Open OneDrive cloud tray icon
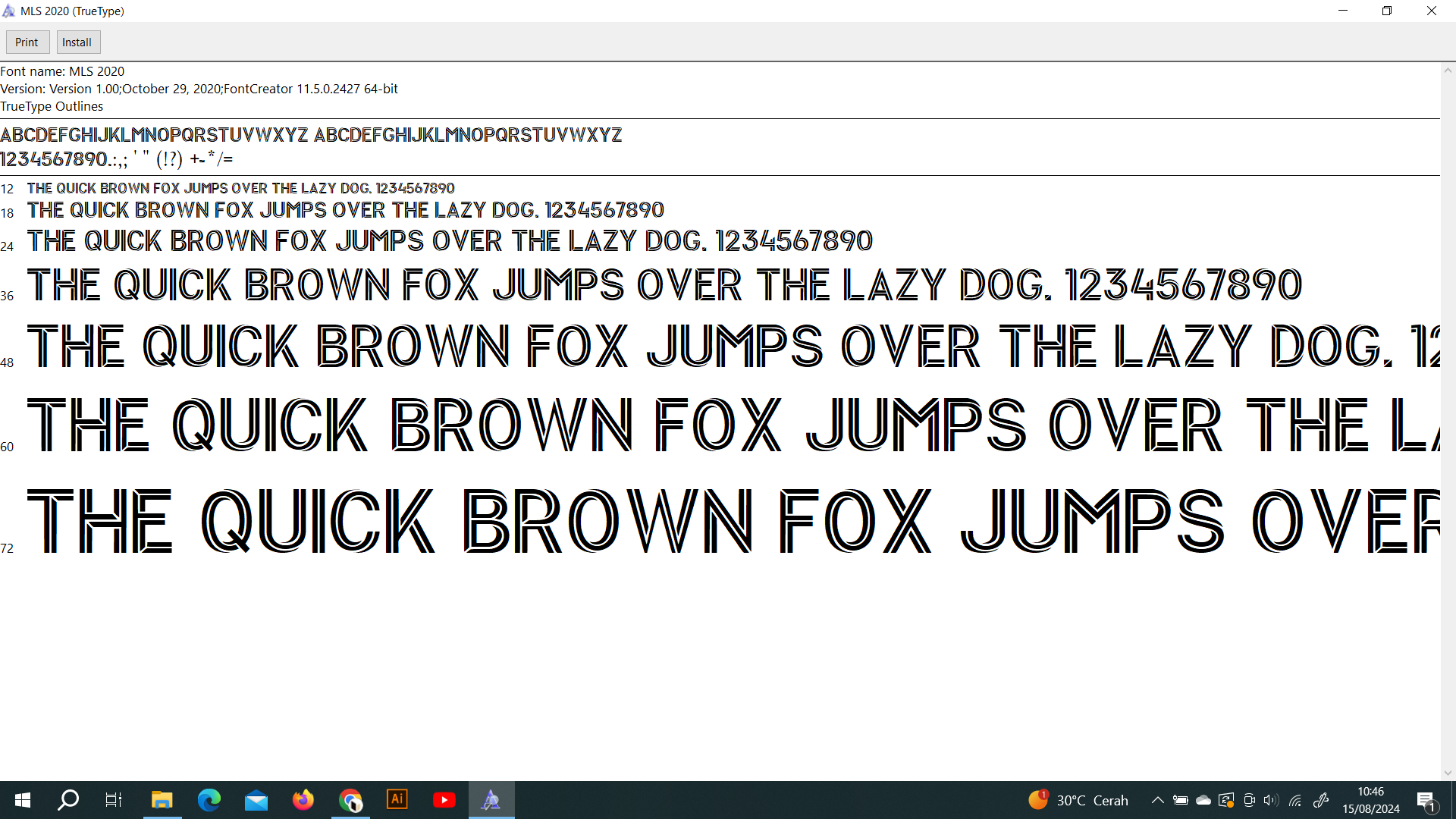The width and height of the screenshot is (1456, 819). click(x=1203, y=800)
